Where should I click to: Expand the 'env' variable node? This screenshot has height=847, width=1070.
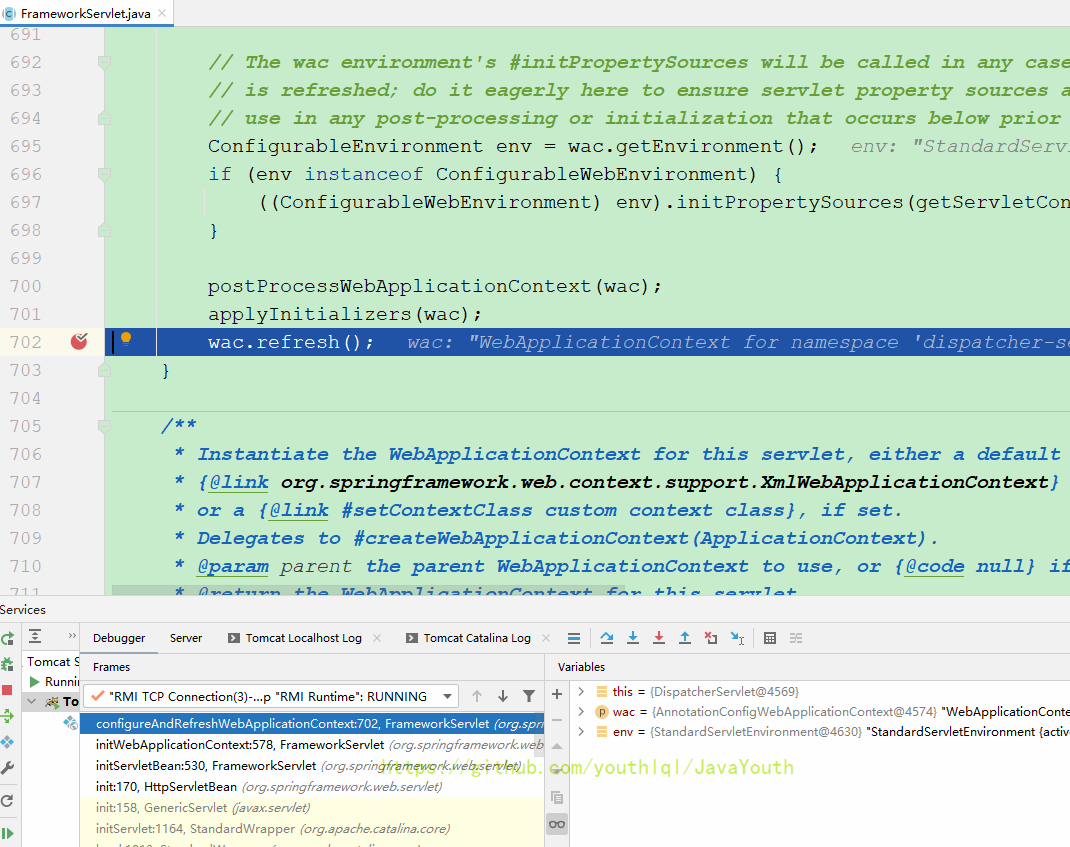(x=581, y=732)
